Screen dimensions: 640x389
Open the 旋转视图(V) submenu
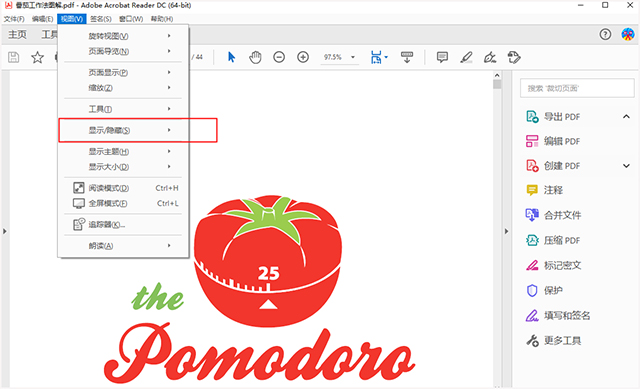(123, 36)
